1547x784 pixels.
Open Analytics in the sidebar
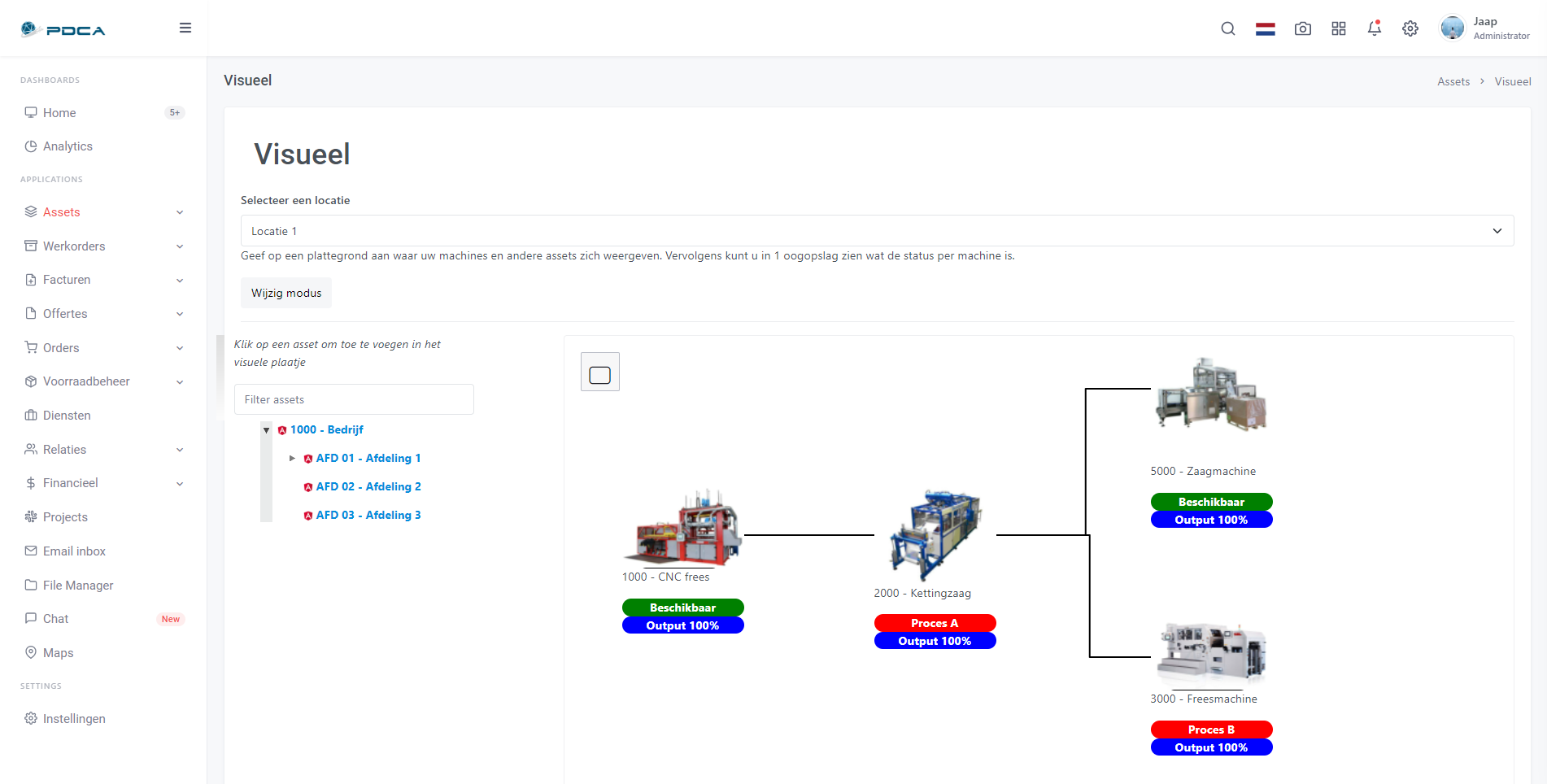point(68,146)
